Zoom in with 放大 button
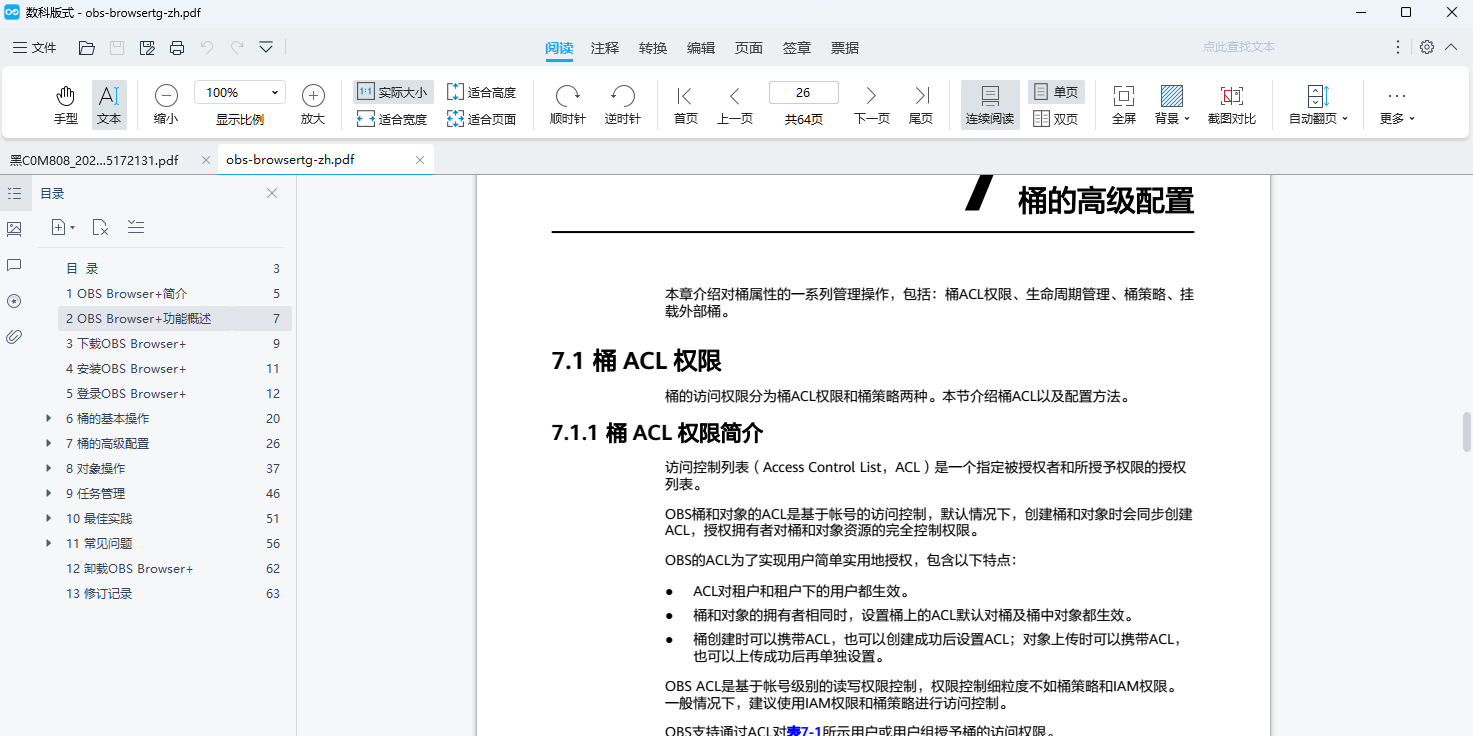 (x=313, y=105)
